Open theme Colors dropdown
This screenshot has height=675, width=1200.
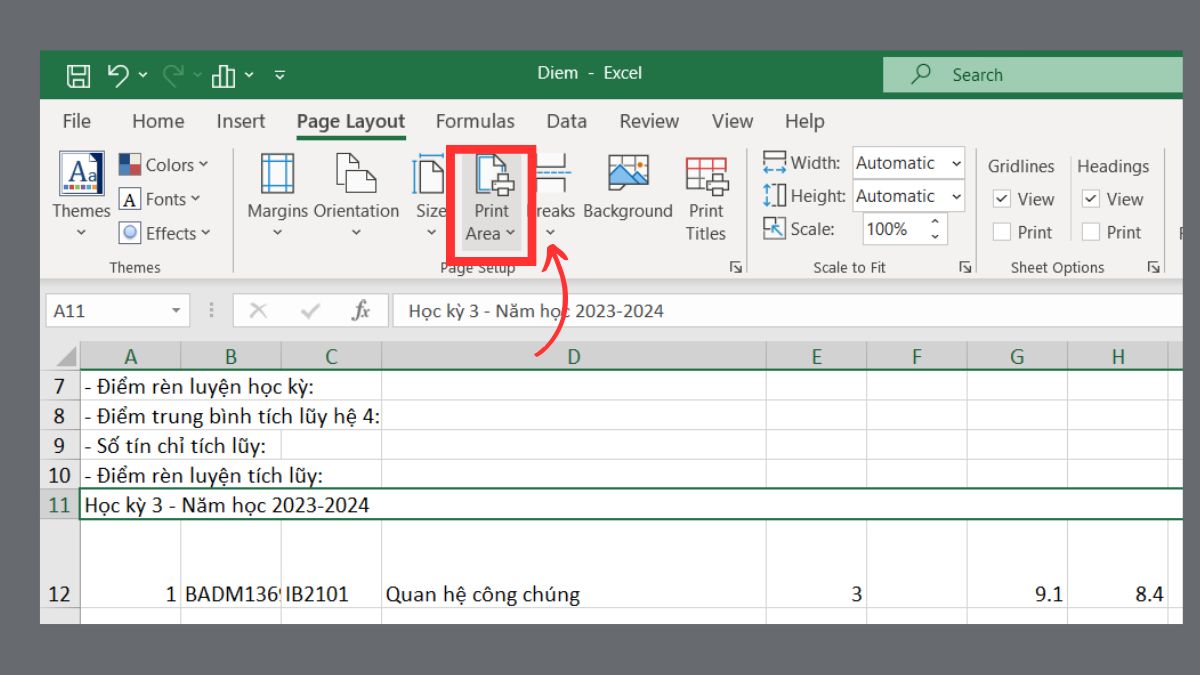click(164, 165)
